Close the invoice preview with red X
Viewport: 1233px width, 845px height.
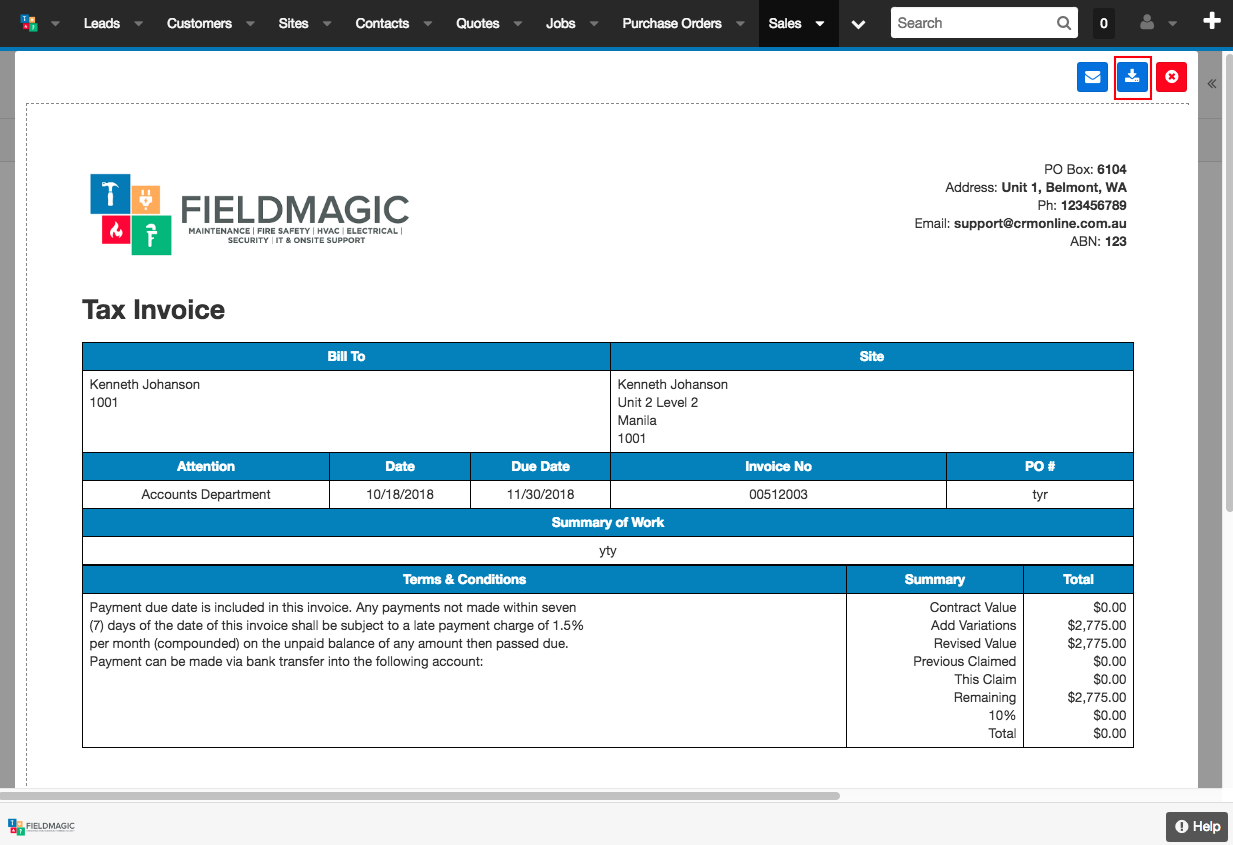pos(1171,77)
